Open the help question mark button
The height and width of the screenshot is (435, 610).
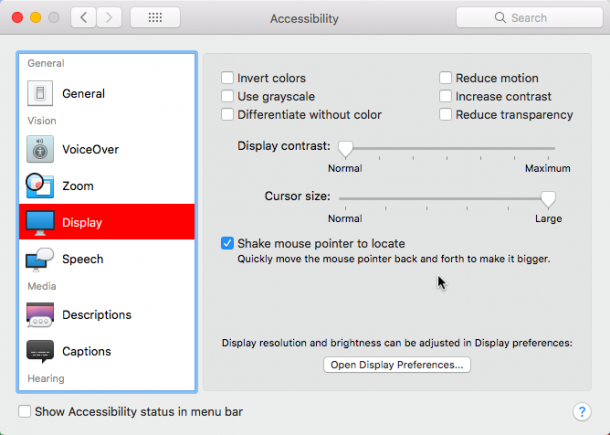pos(582,411)
